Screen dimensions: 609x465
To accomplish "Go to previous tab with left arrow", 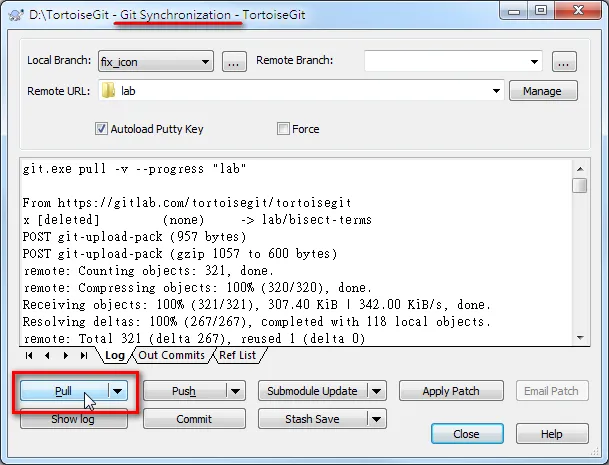I will [47, 355].
